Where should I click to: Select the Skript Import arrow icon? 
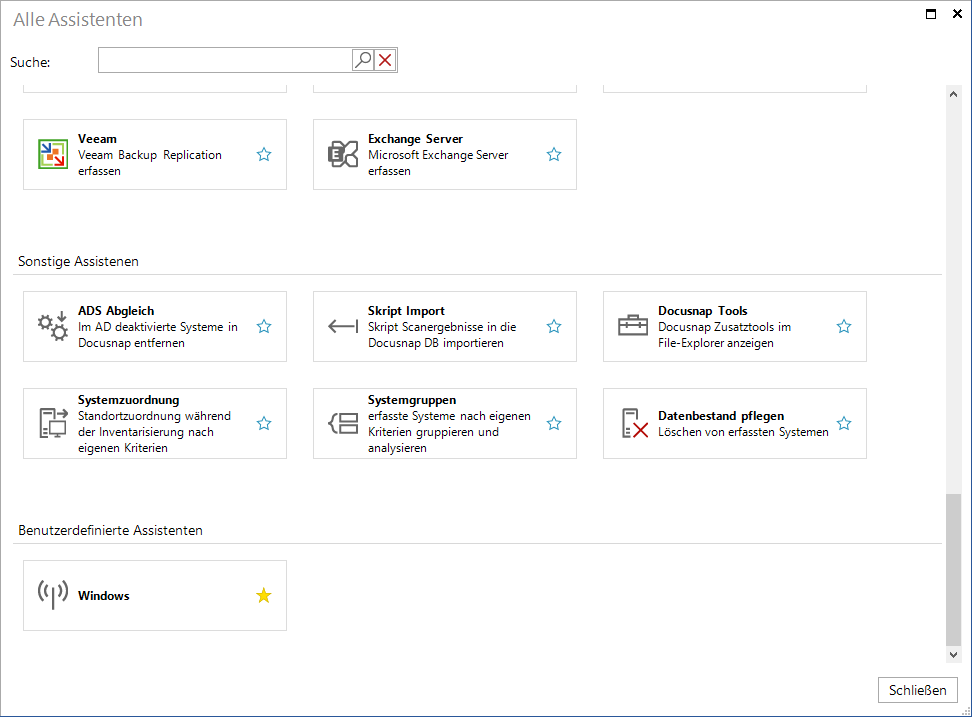(343, 326)
